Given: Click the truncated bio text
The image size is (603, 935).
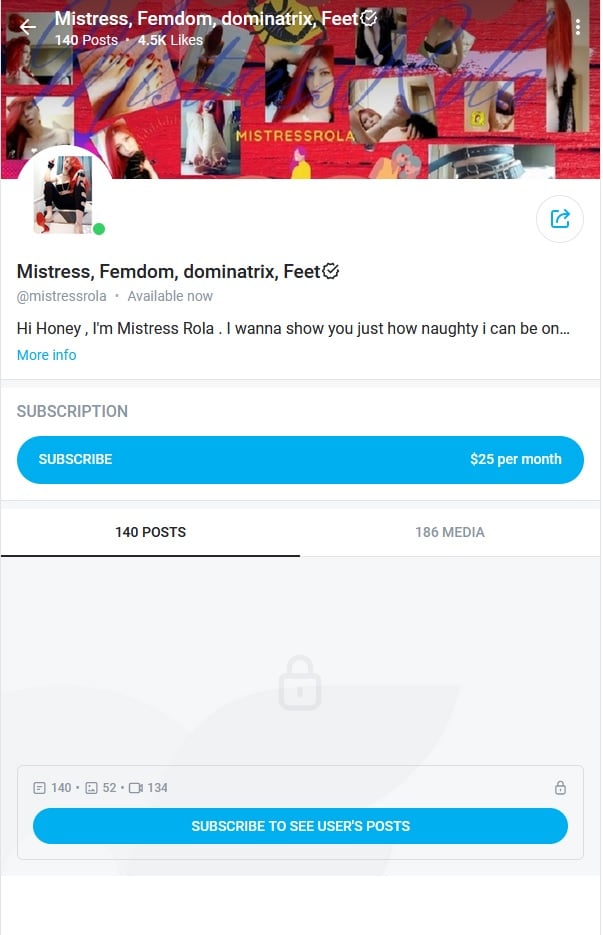Looking at the screenshot, I should [293, 328].
